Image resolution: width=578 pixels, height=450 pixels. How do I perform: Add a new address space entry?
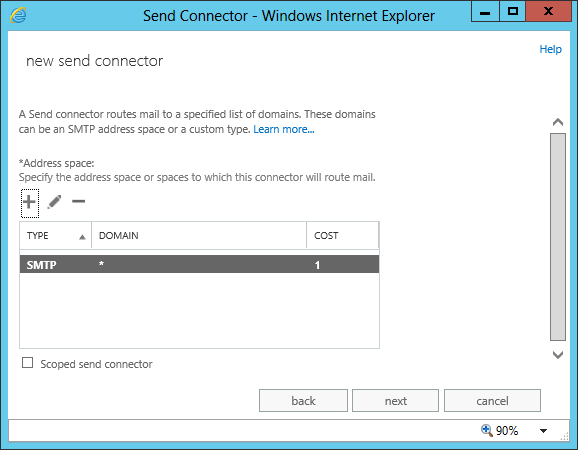coord(29,203)
